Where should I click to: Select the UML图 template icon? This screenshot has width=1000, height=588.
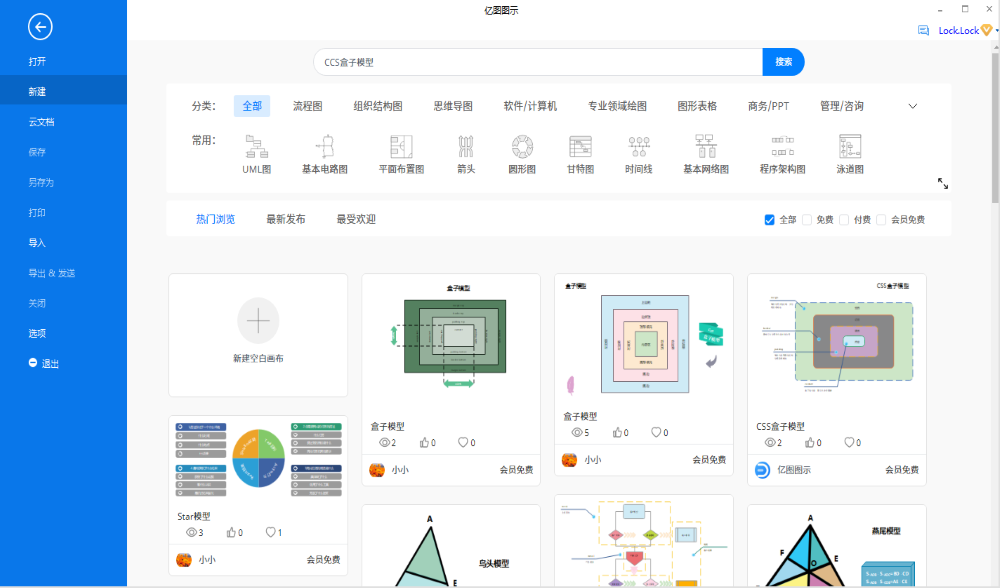(257, 148)
